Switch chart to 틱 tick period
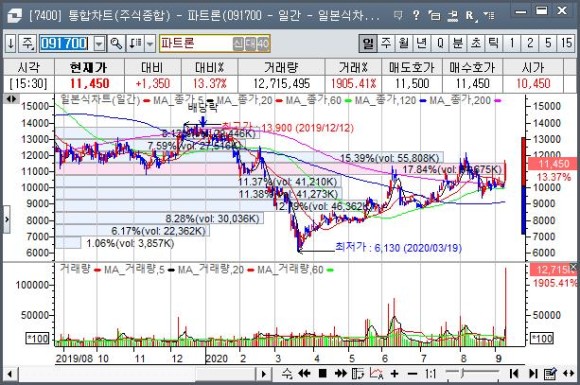This screenshot has height=385, width=580. [x=493, y=43]
